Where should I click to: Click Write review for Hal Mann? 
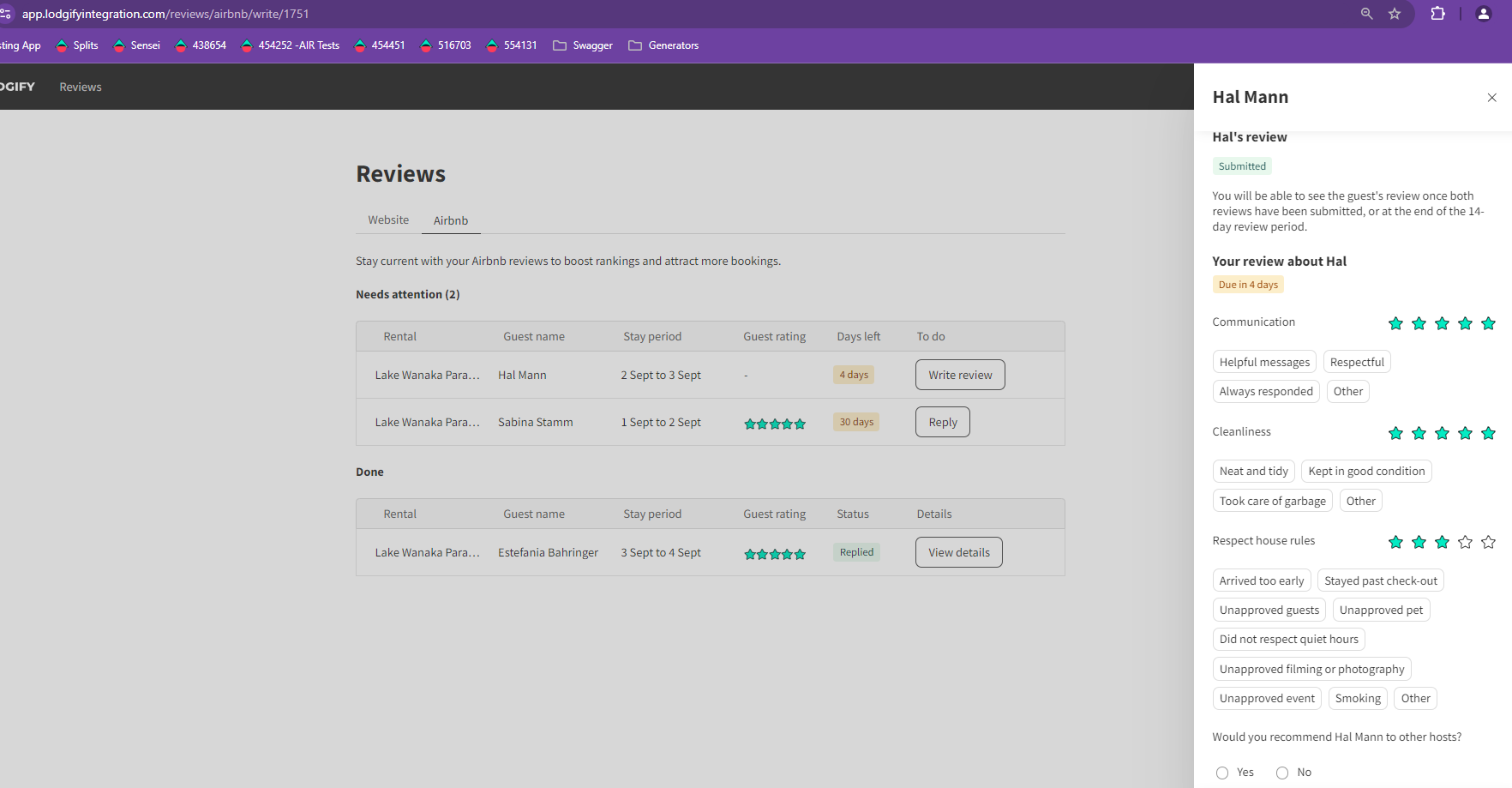tap(960, 375)
